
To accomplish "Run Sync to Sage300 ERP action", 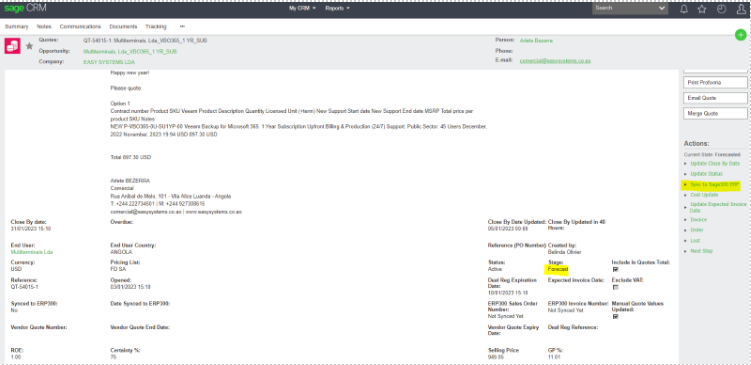I will pyautogui.click(x=715, y=184).
